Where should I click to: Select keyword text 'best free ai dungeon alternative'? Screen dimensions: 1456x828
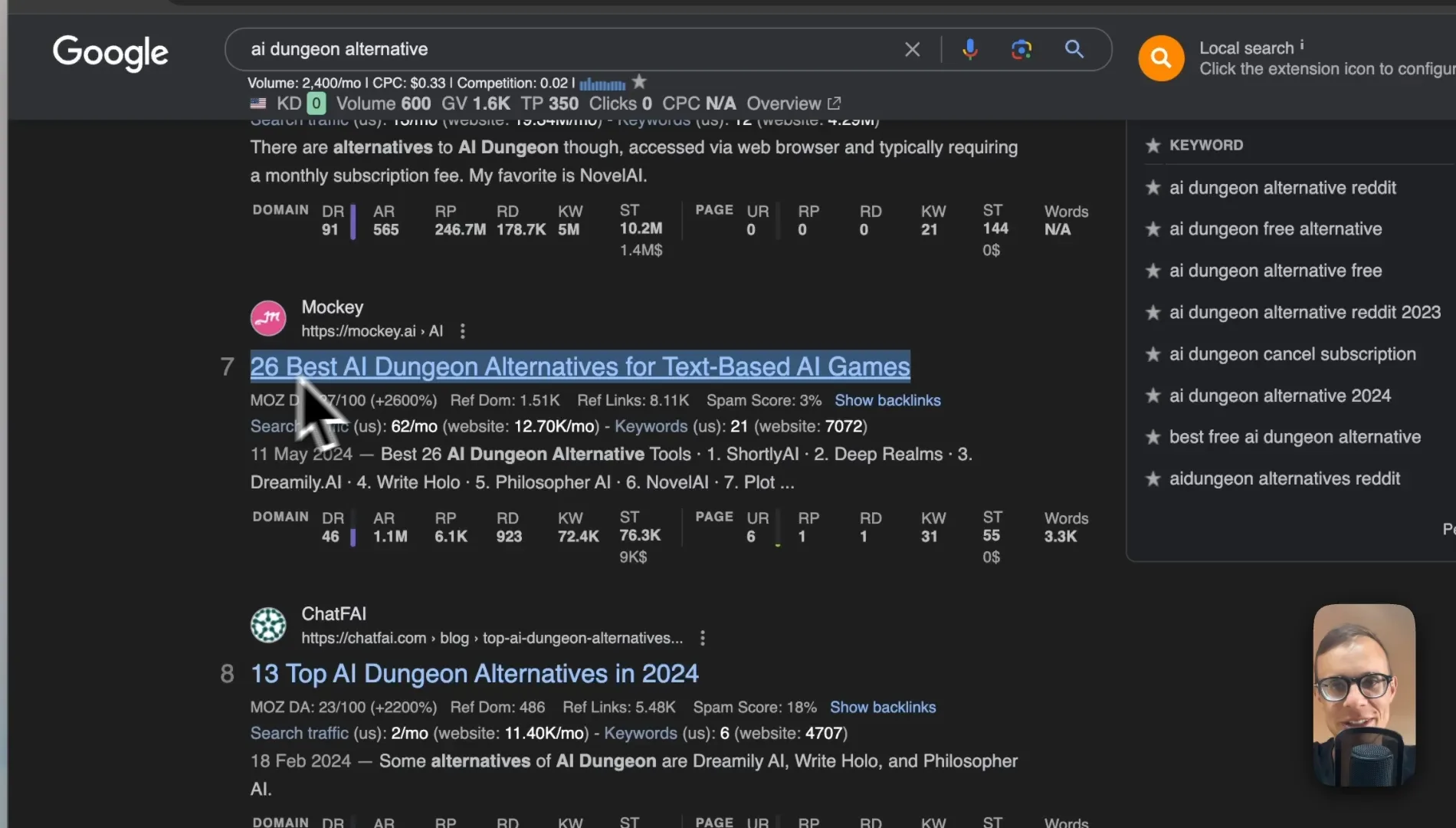click(1295, 437)
